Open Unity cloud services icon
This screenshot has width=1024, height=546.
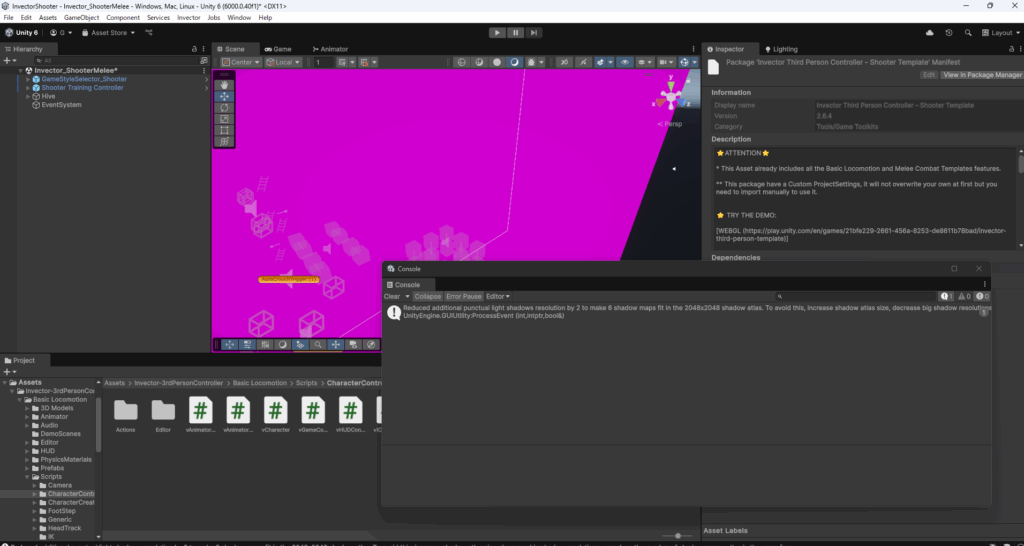[x=930, y=33]
